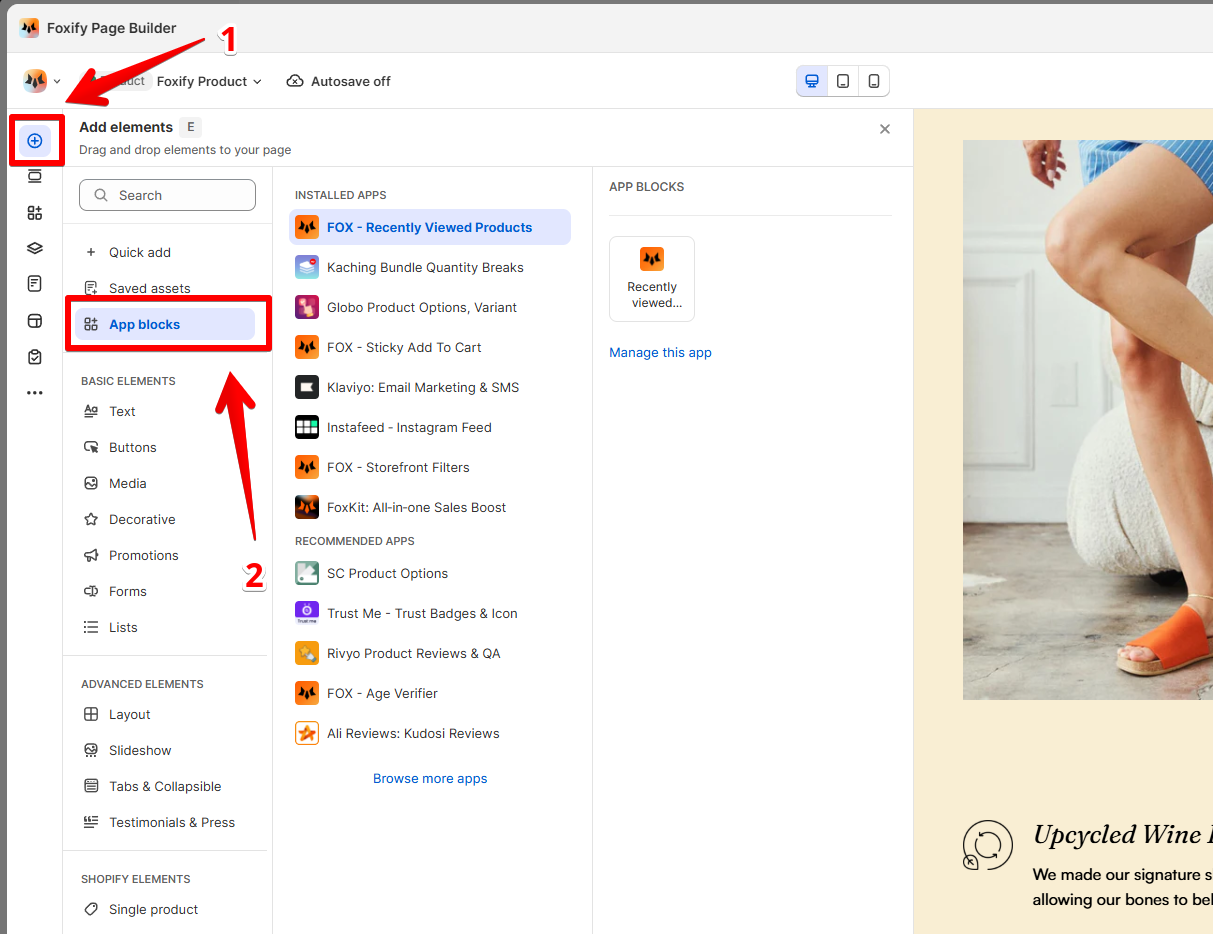The width and height of the screenshot is (1213, 934).
Task: Toggle Autosave off setting
Action: pos(338,81)
